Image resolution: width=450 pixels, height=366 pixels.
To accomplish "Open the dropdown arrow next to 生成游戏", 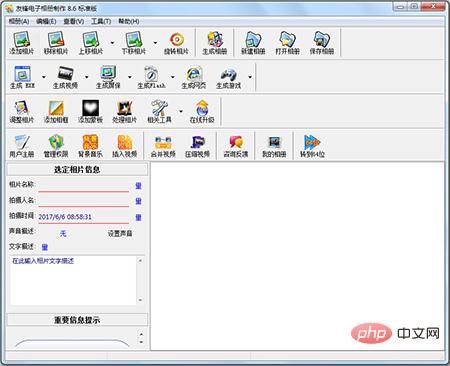I will click(x=250, y=77).
